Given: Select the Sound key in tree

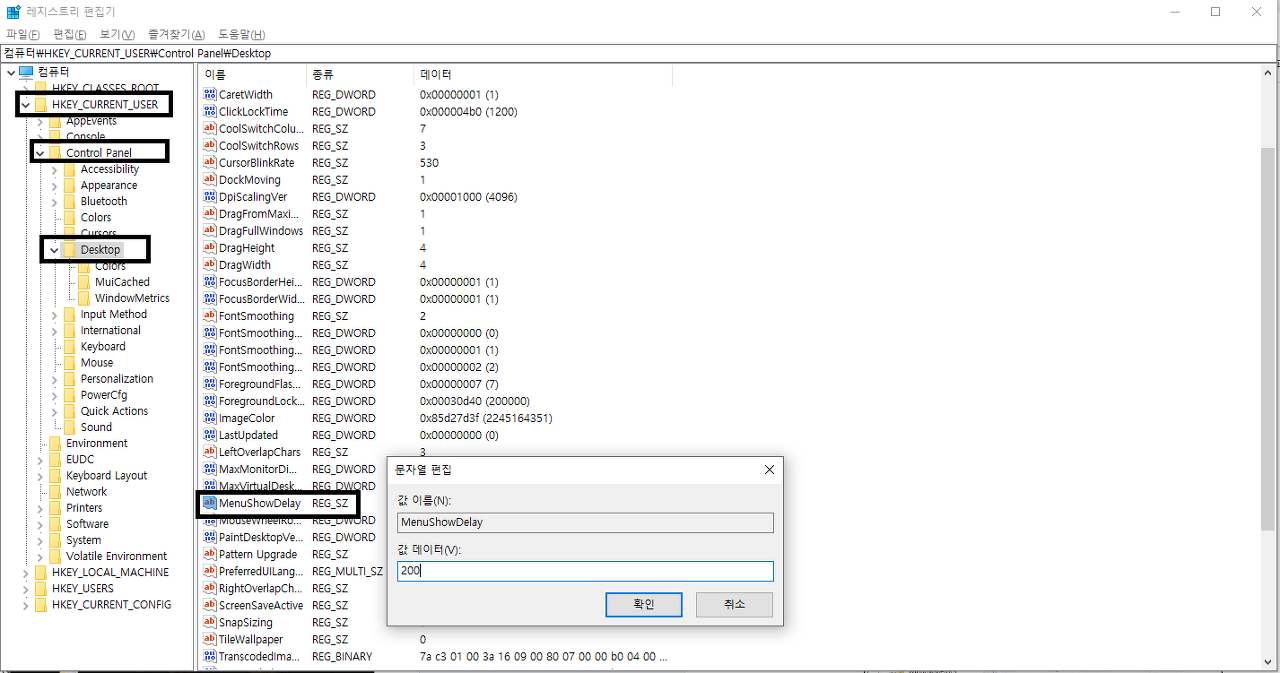Looking at the screenshot, I should click(96, 427).
